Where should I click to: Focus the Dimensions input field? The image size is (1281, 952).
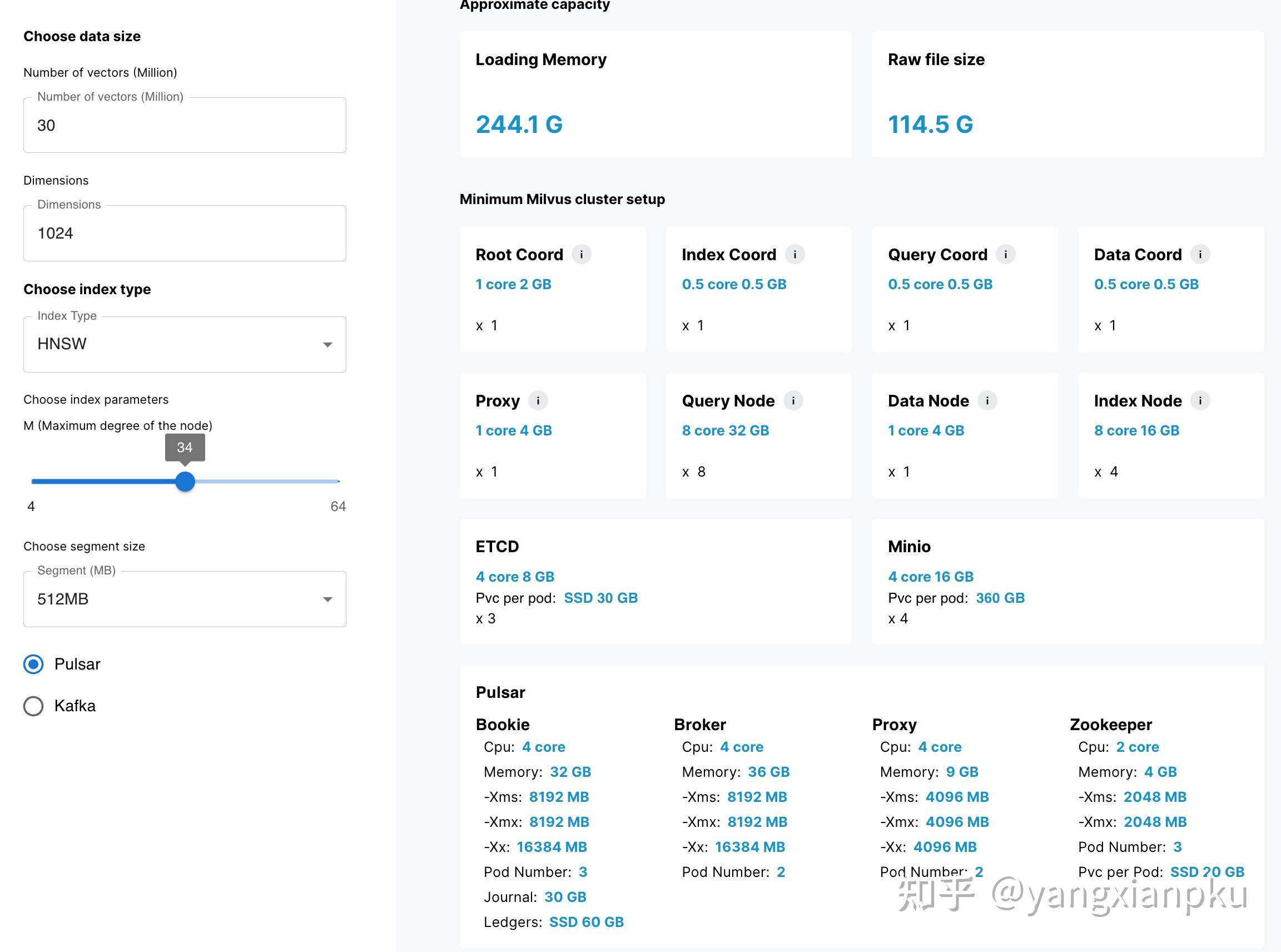(x=185, y=234)
